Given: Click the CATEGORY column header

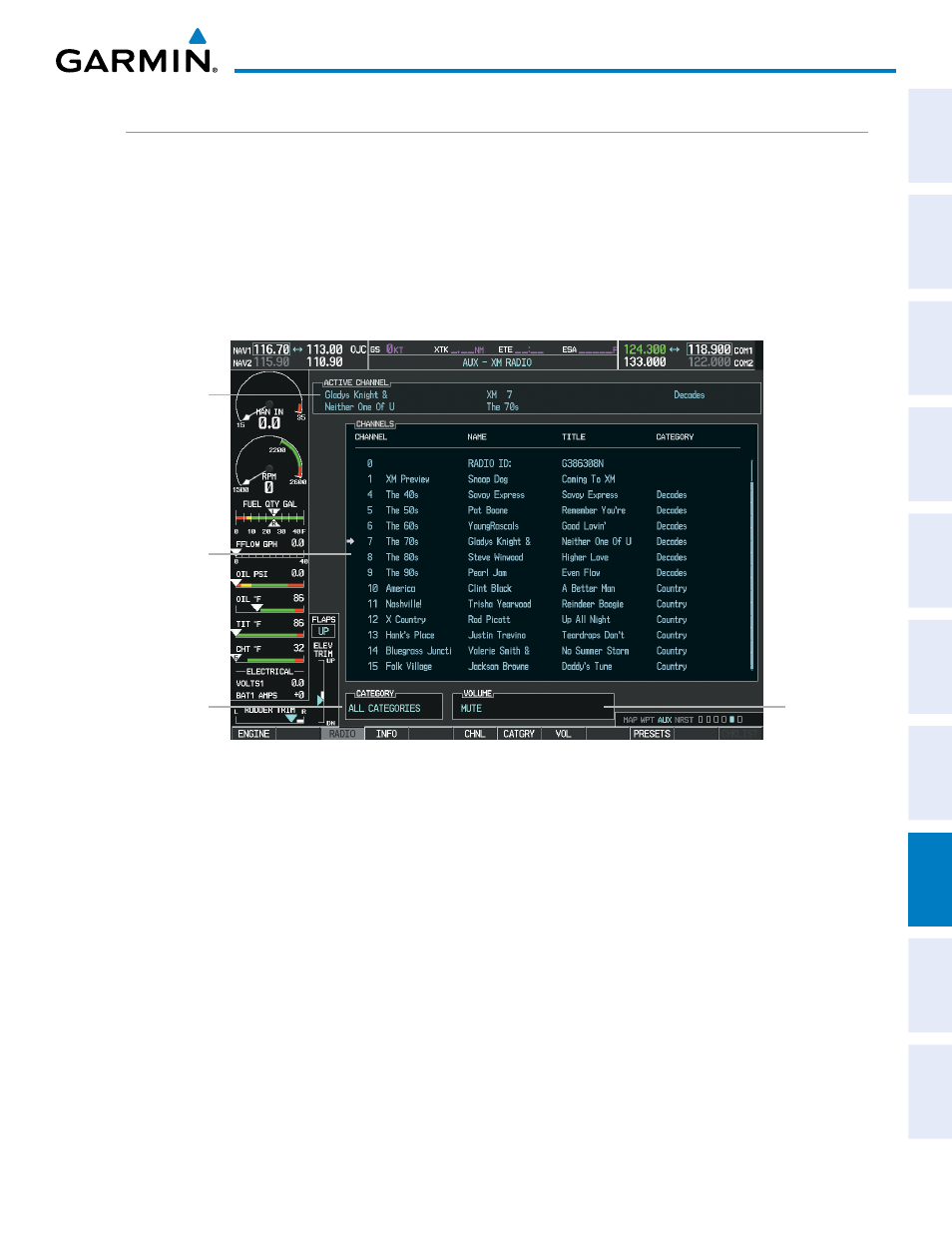Looking at the screenshot, I should tap(675, 437).
